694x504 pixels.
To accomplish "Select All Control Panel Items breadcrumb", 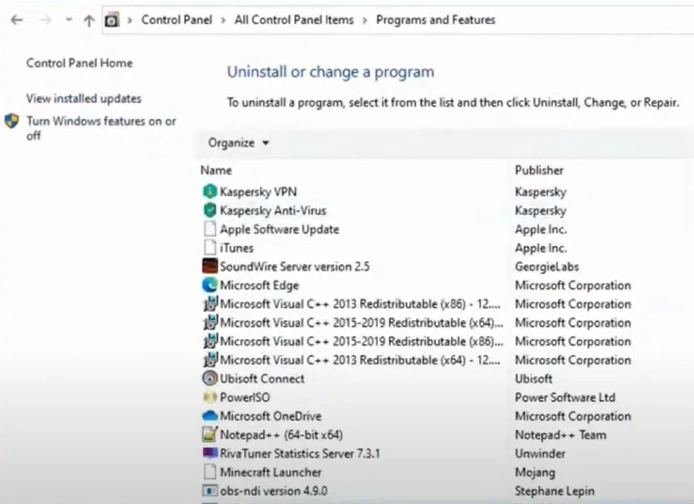I will tap(294, 20).
